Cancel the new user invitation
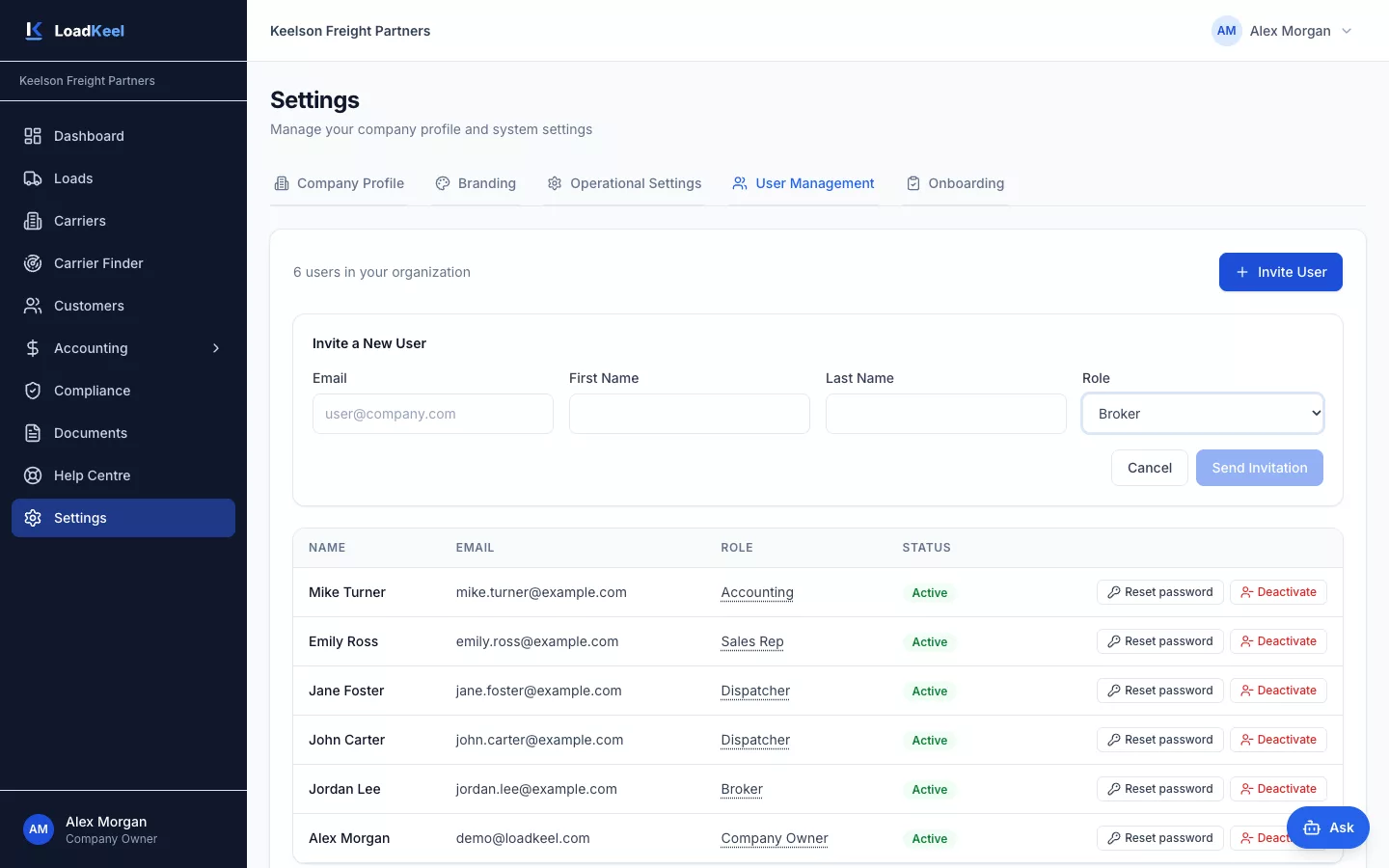The width and height of the screenshot is (1389, 868). 1150,468
